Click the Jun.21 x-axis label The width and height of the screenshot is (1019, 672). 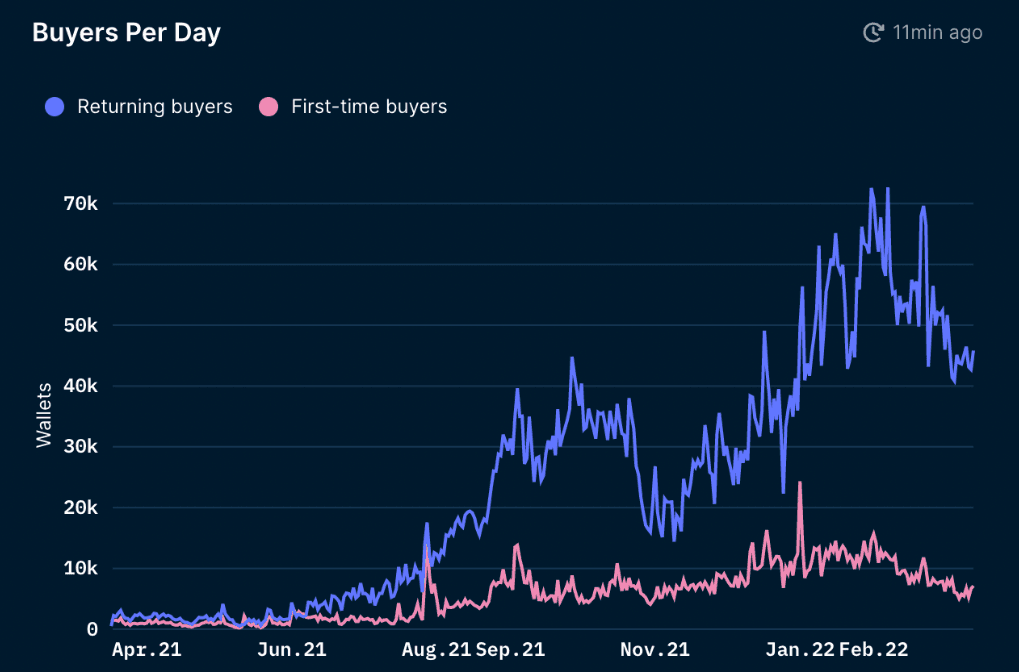pos(292,650)
